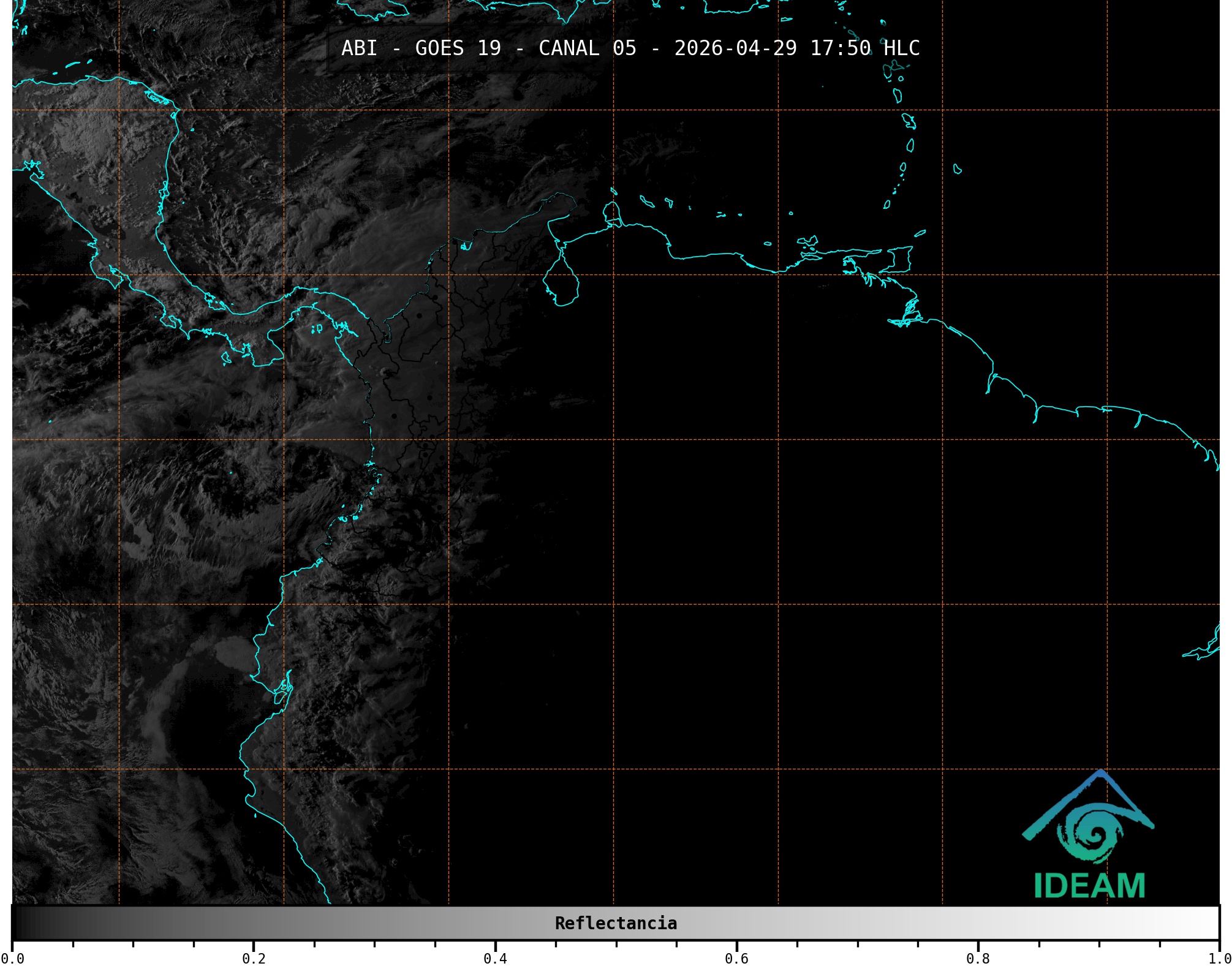Click the 0.4 tick label on the colorbar

coord(495,958)
